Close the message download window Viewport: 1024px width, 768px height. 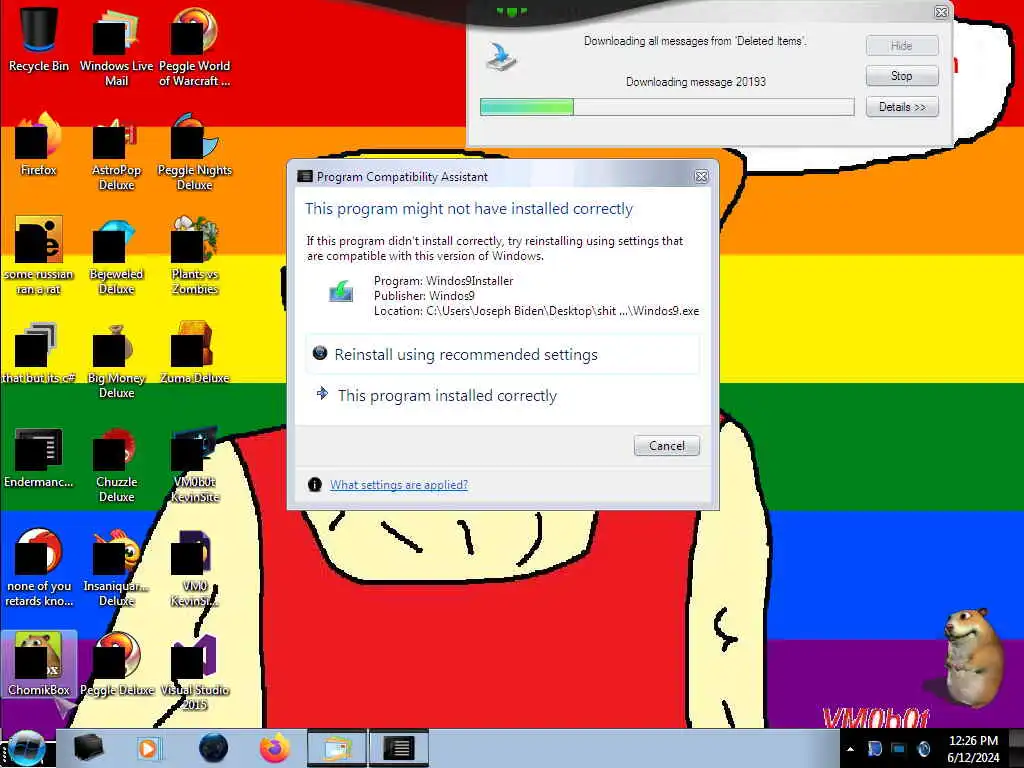point(941,12)
